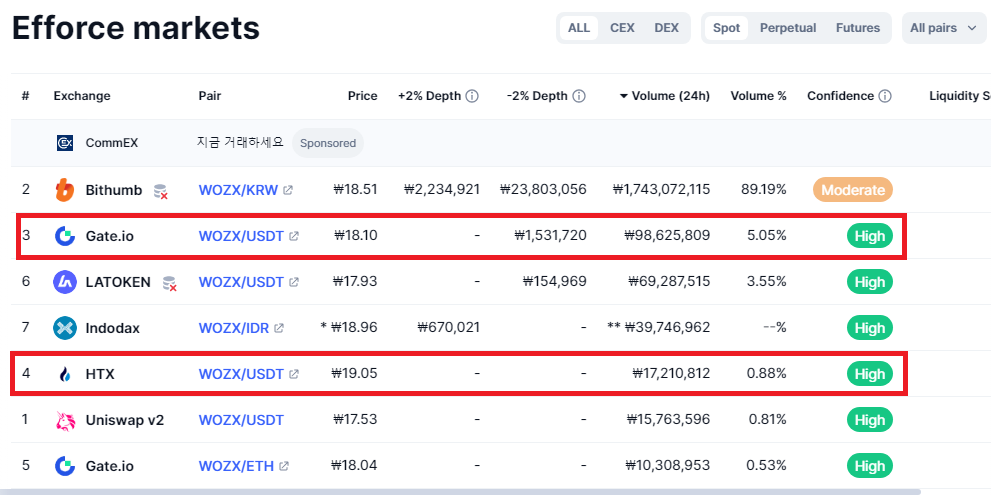Image resolution: width=991 pixels, height=501 pixels.
Task: Click the ₩18.51 Bithumb price
Action: (355, 190)
